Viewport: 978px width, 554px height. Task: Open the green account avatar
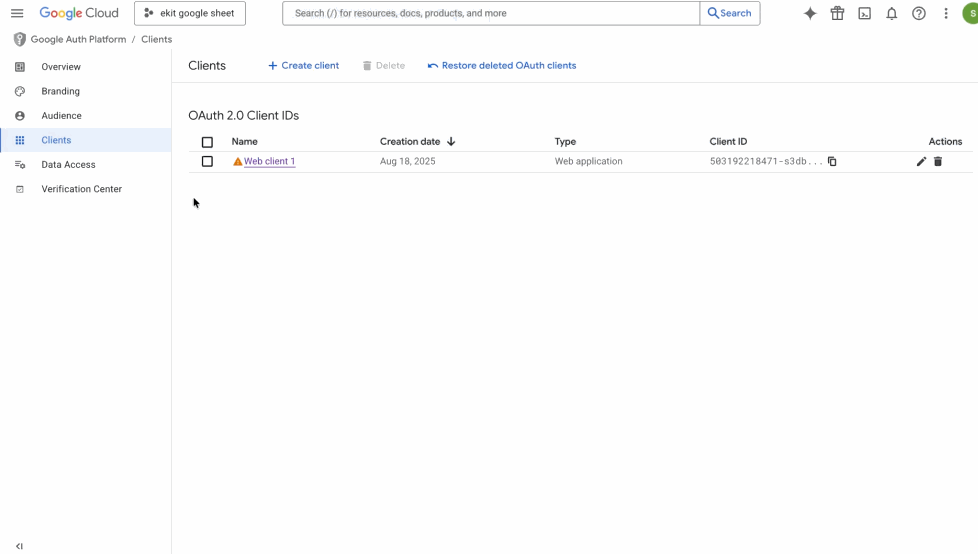(971, 13)
